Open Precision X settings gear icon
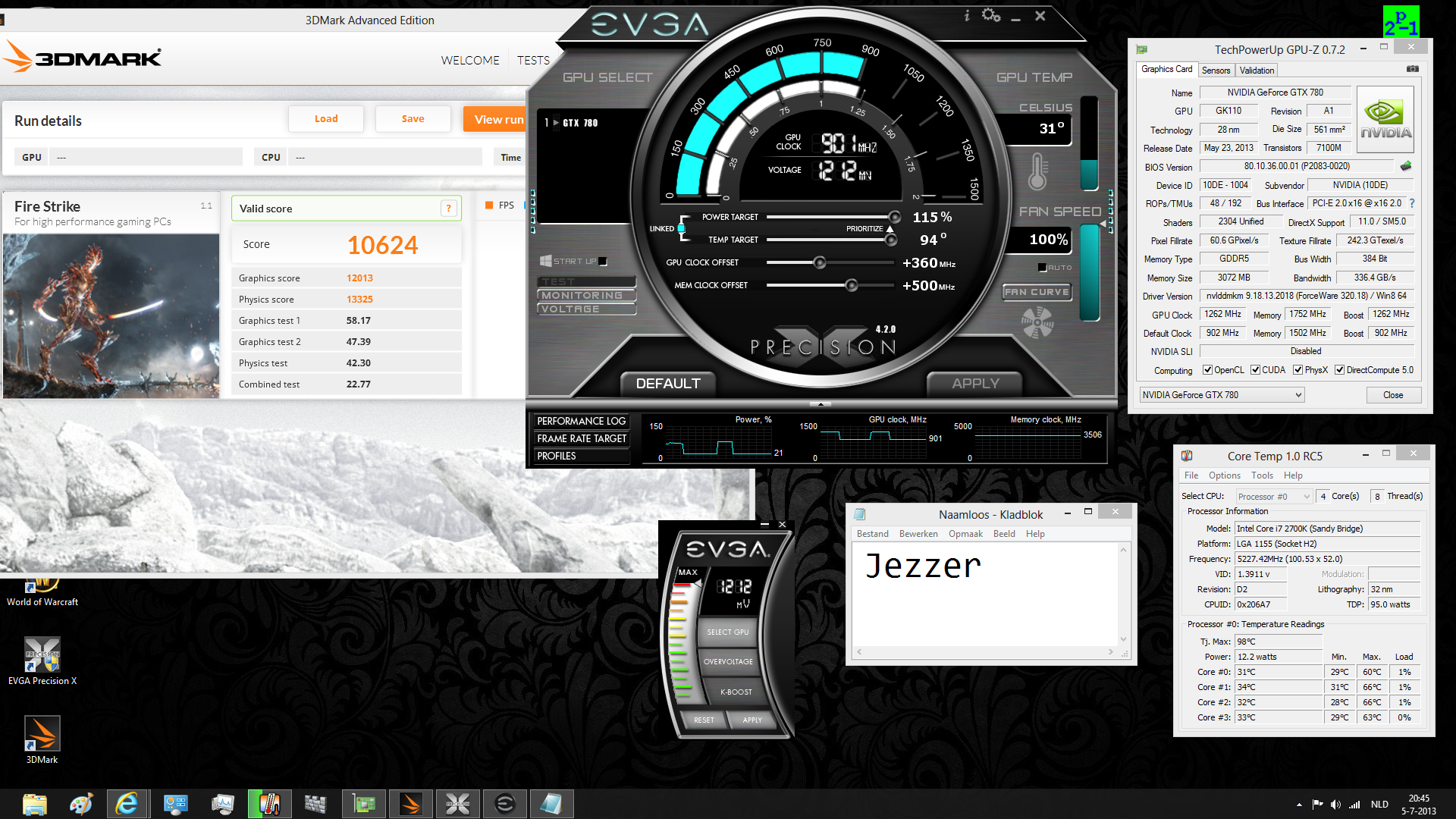 [990, 15]
